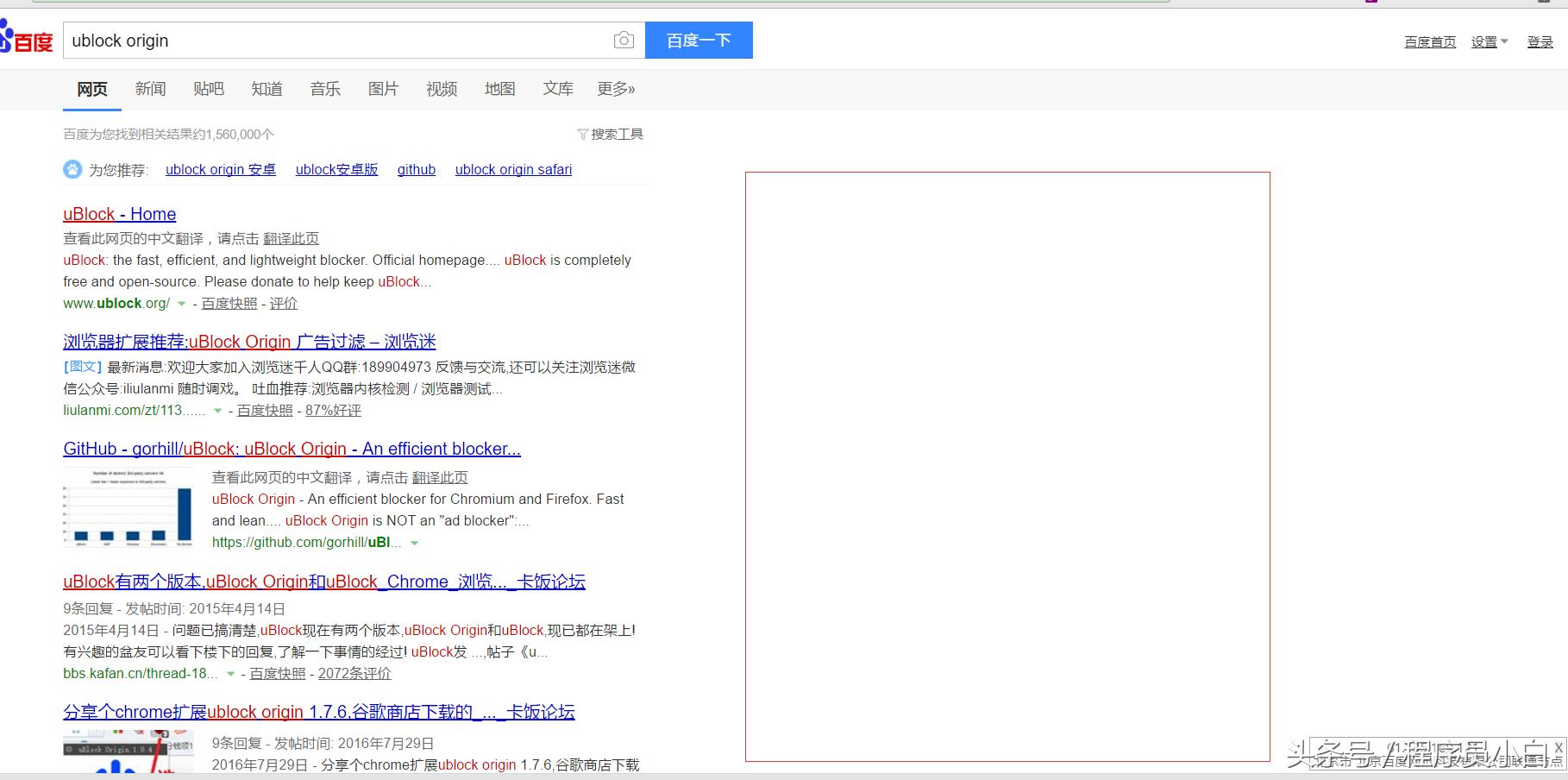The image size is (1568, 780).
Task: Expand dropdown arrow next to www.ublock.org
Action: 181,304
